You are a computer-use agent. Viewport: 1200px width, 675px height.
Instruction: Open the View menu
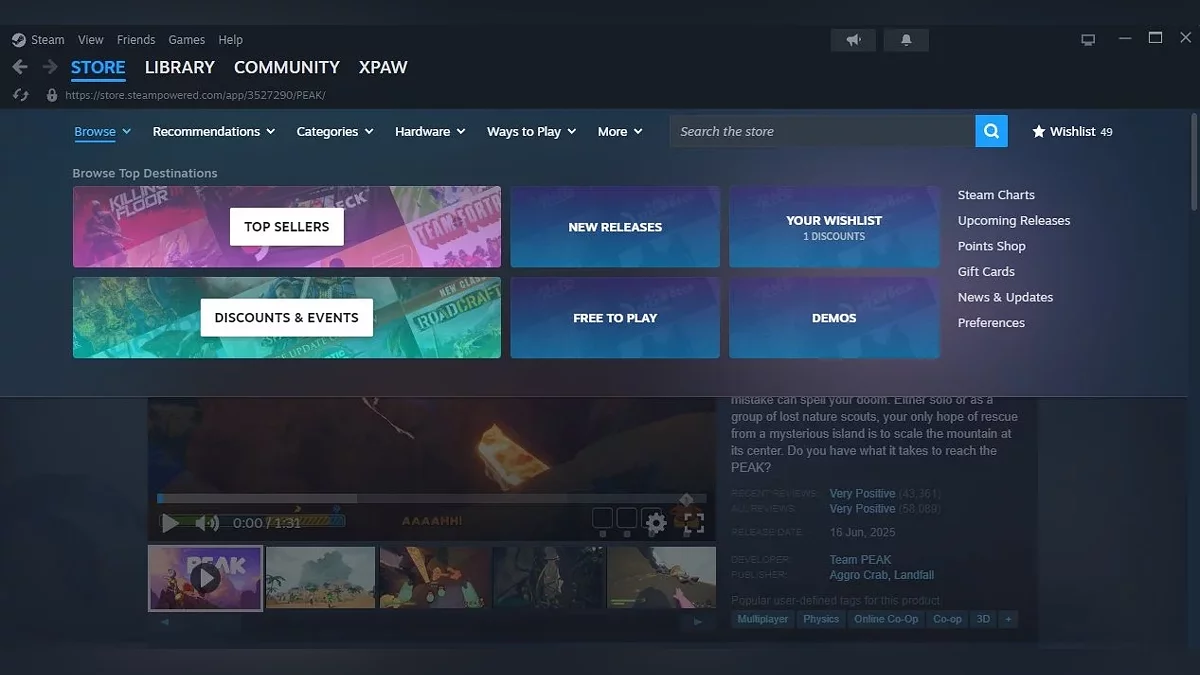91,40
